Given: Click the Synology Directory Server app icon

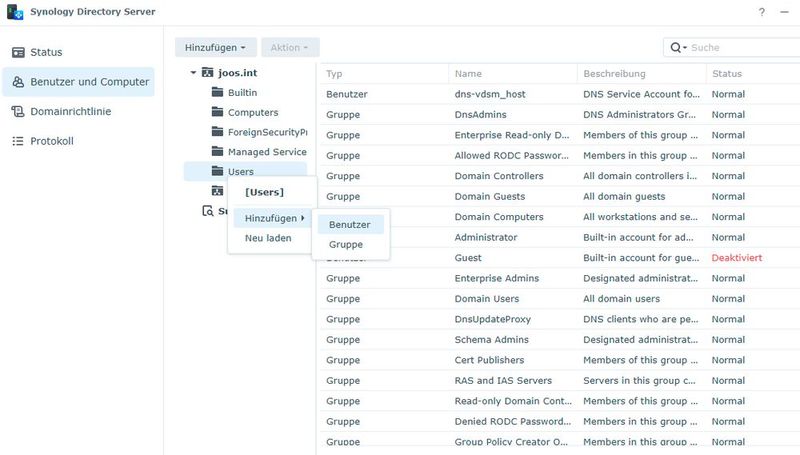Looking at the screenshot, I should pyautogui.click(x=15, y=12).
